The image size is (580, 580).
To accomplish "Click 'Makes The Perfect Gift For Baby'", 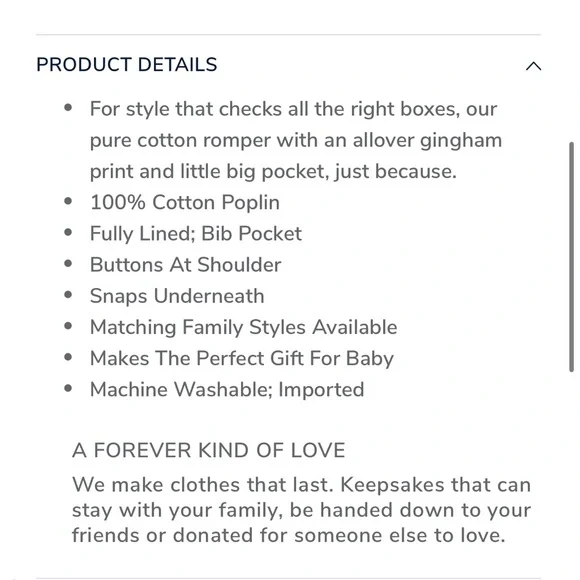I will point(242,358).
